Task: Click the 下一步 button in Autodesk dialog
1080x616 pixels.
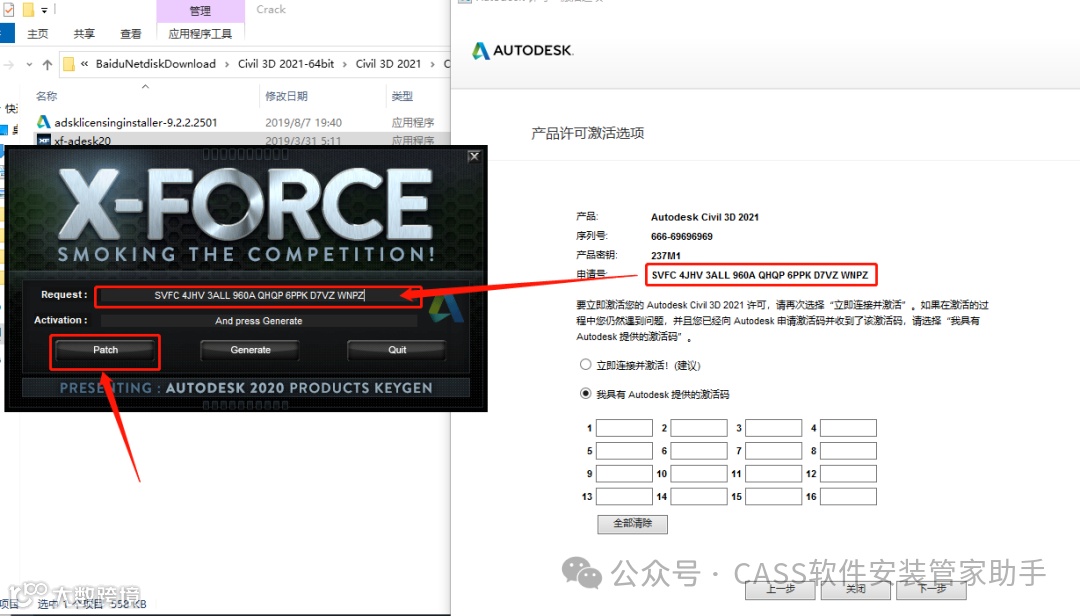Action: coord(931,589)
